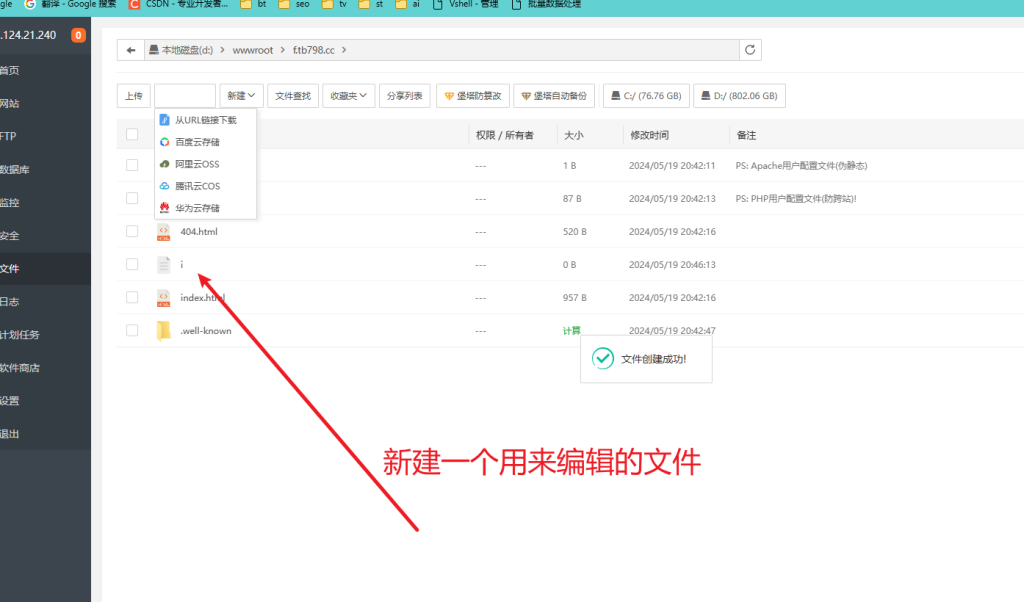Click the green 计算 size link

tap(571, 331)
